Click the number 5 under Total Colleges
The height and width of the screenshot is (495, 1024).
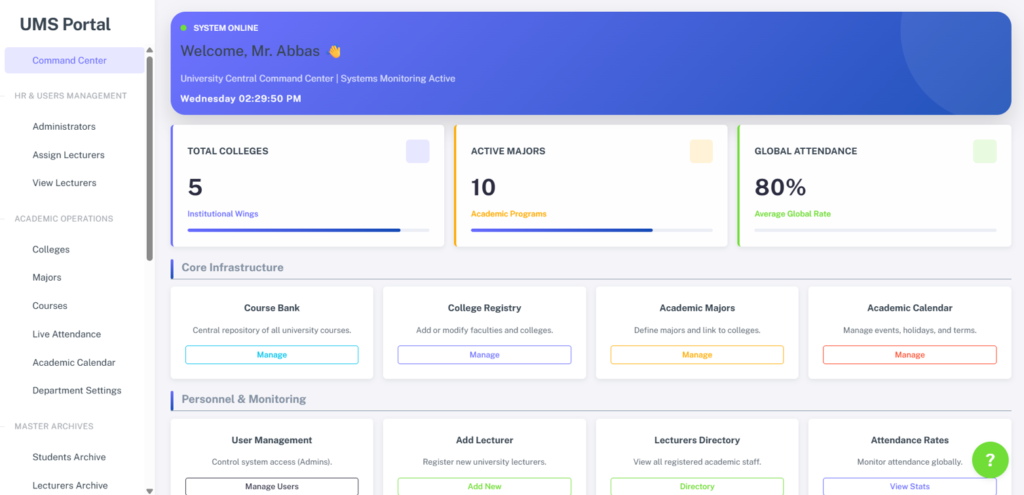195,188
